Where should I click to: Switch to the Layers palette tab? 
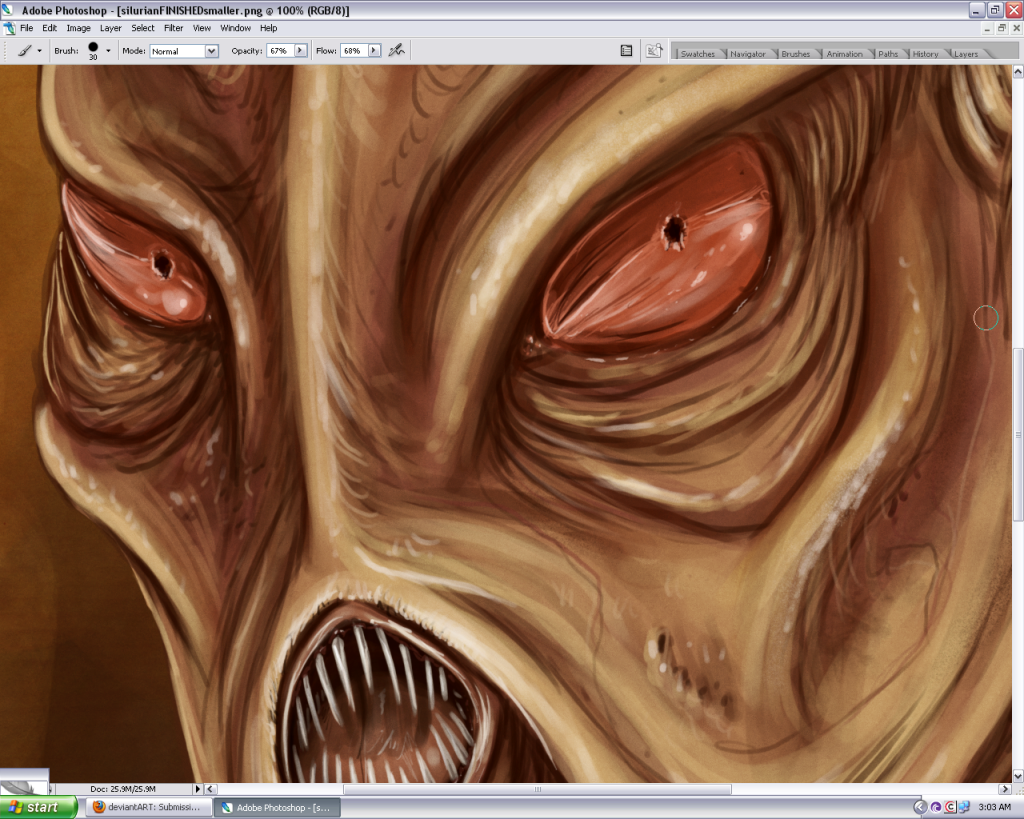tap(966, 54)
